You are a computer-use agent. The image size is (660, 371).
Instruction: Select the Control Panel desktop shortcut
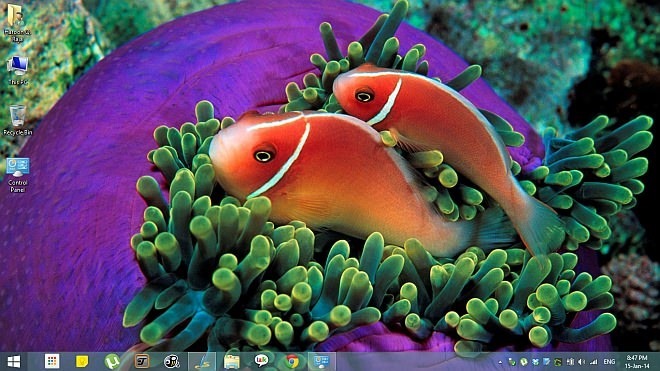tap(18, 175)
